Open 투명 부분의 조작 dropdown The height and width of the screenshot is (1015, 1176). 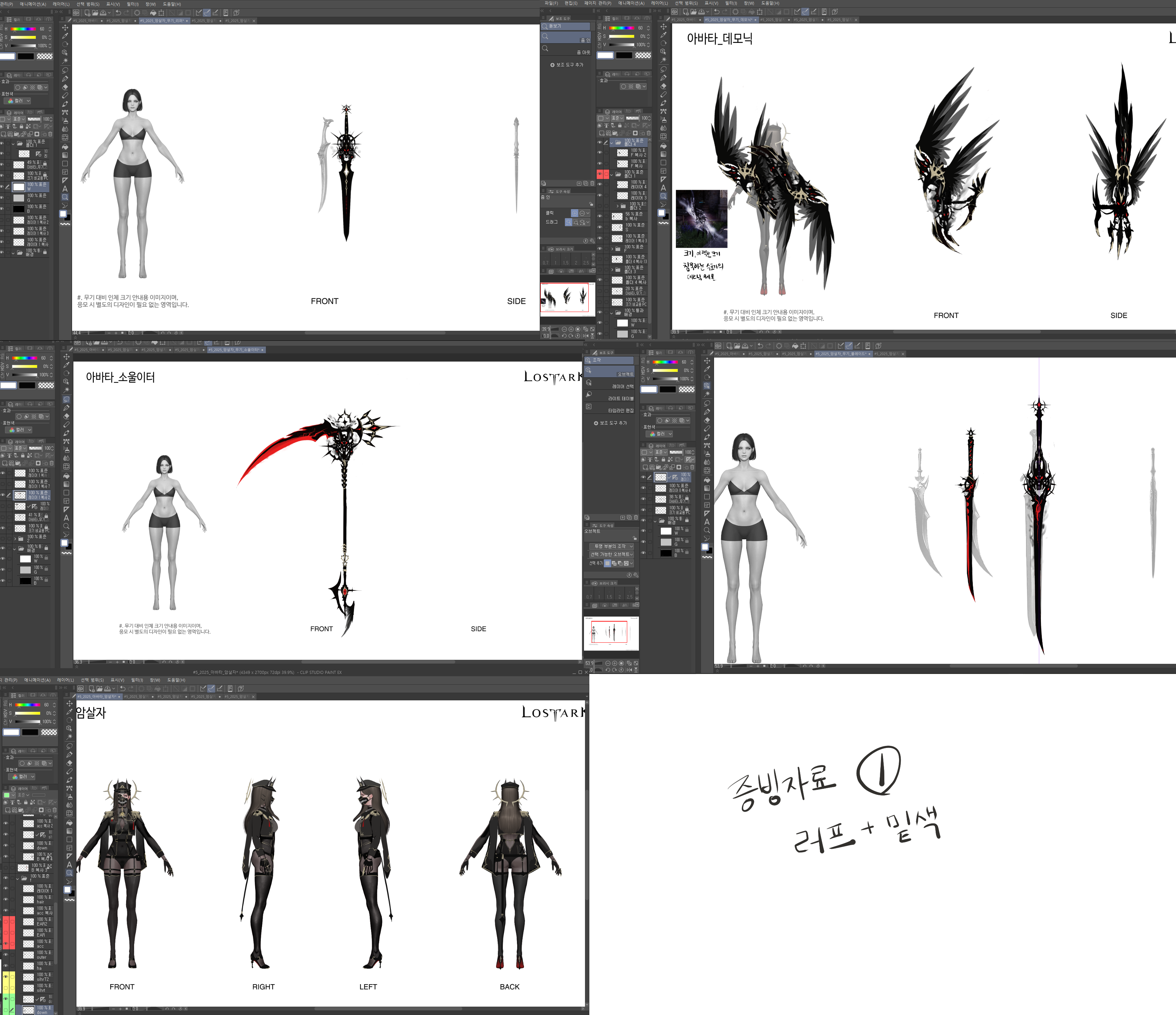(x=612, y=546)
